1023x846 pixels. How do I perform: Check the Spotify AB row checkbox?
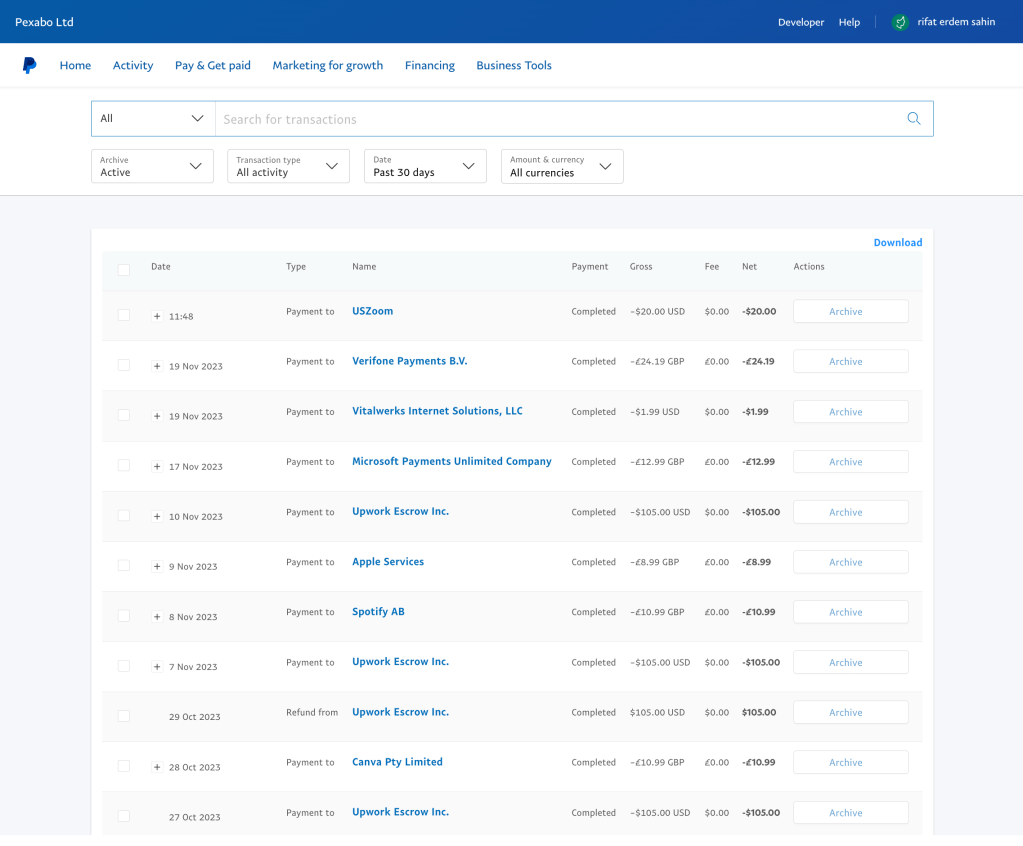(x=123, y=616)
